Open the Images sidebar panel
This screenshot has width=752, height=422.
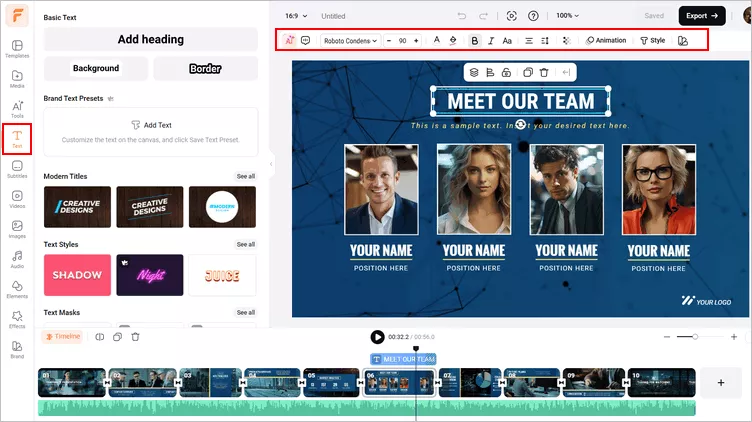click(17, 229)
